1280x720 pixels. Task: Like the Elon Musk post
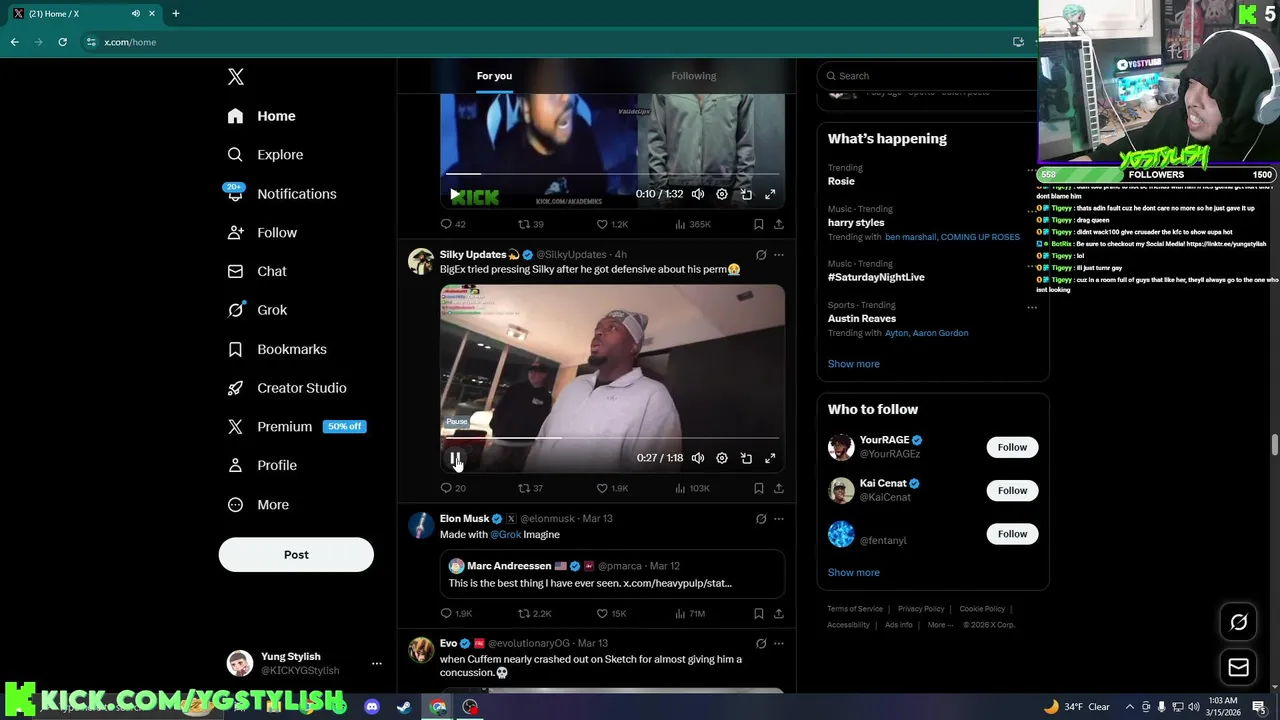[x=611, y=613]
